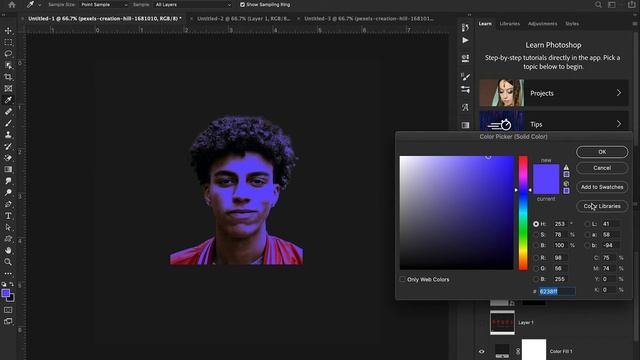Hide the Color Fill 1 layer
640x360 pixels.
tap(482, 351)
